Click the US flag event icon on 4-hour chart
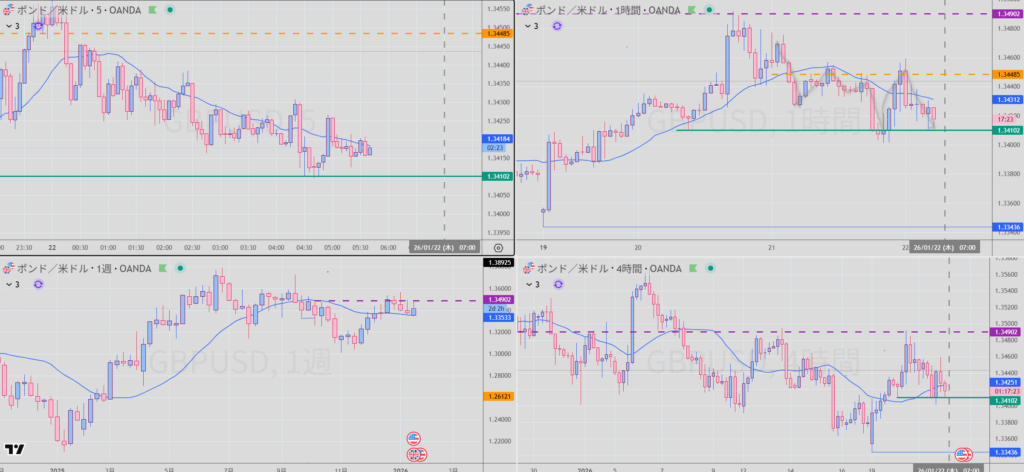The height and width of the screenshot is (472, 1024). coord(964,454)
